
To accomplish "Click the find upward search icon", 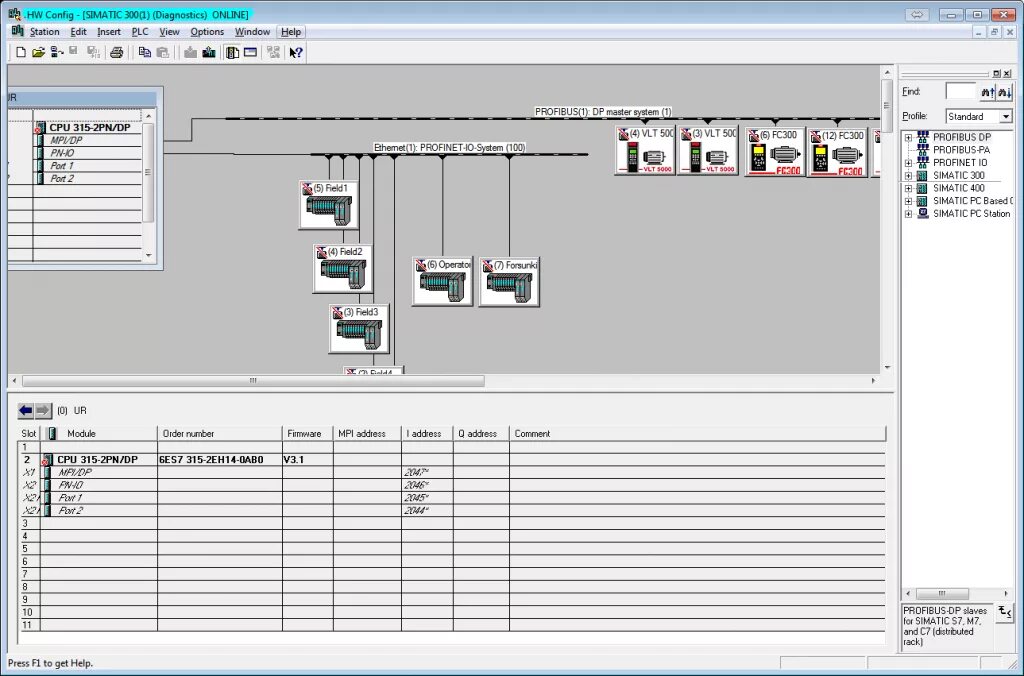I will click(987, 92).
